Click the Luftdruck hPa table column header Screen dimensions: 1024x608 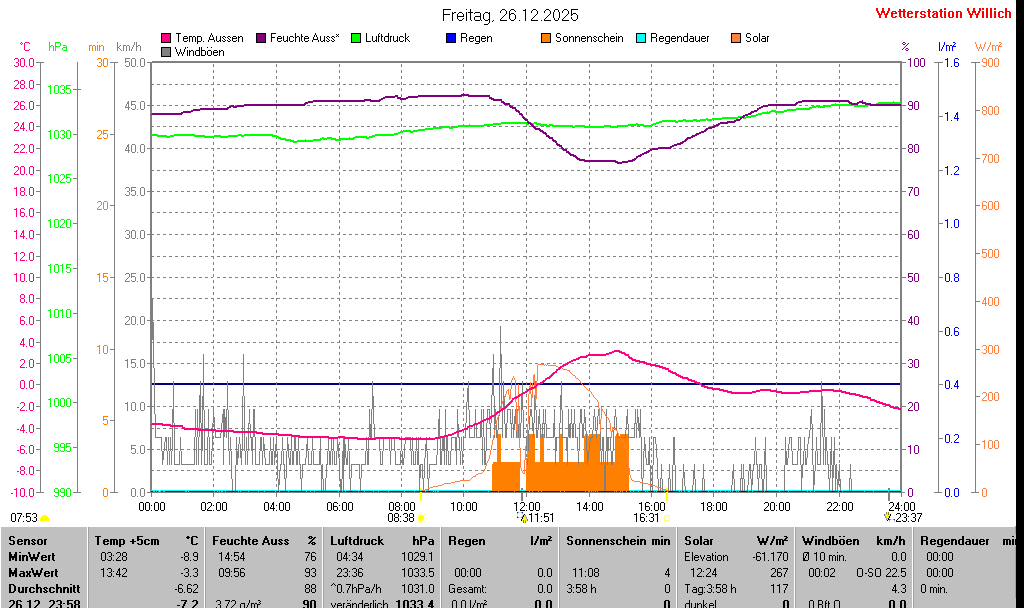pyautogui.click(x=381, y=540)
